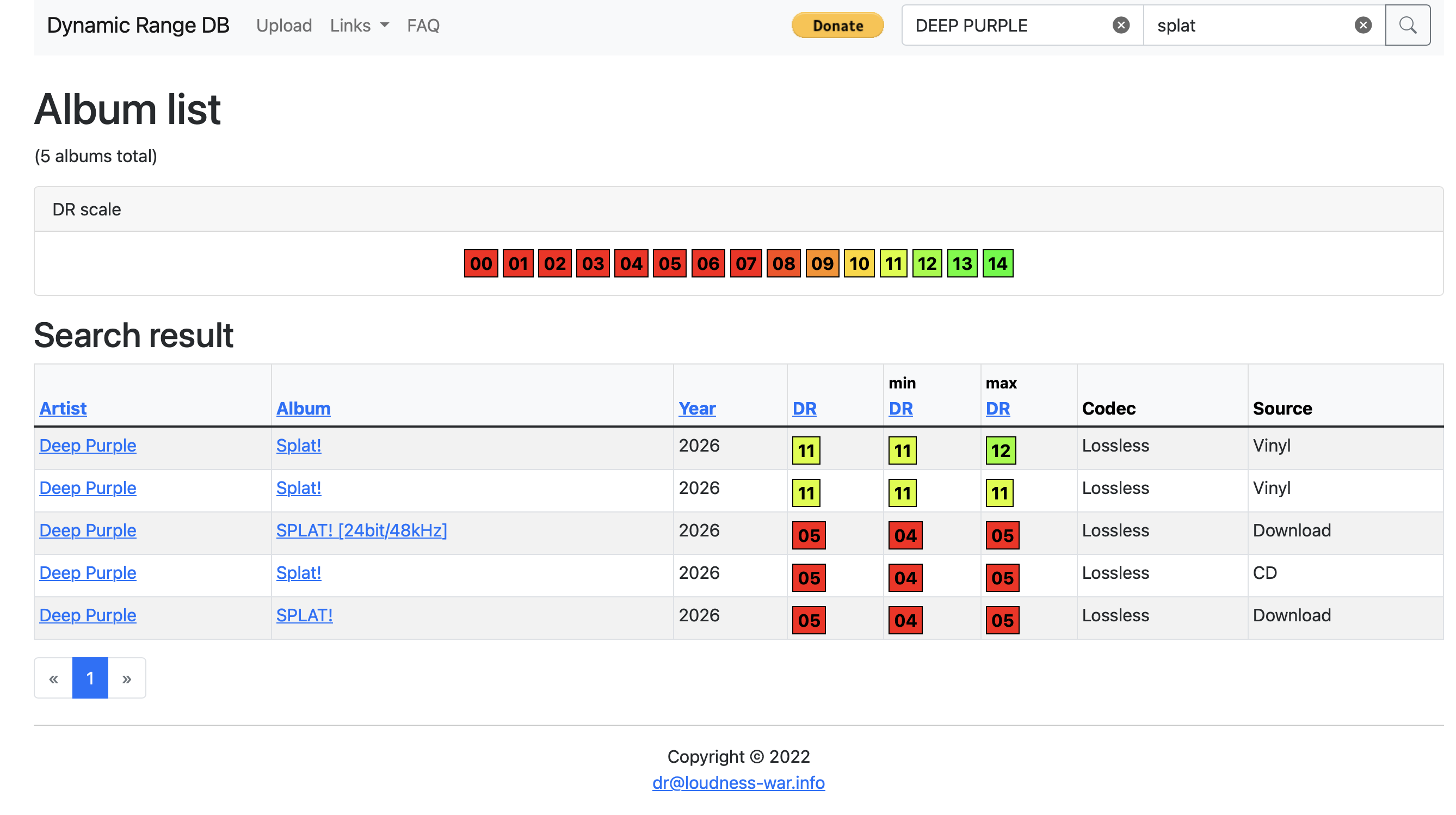Select the DR 09 orange scale swatch
The width and height of the screenshot is (1456, 815).
[x=822, y=263]
